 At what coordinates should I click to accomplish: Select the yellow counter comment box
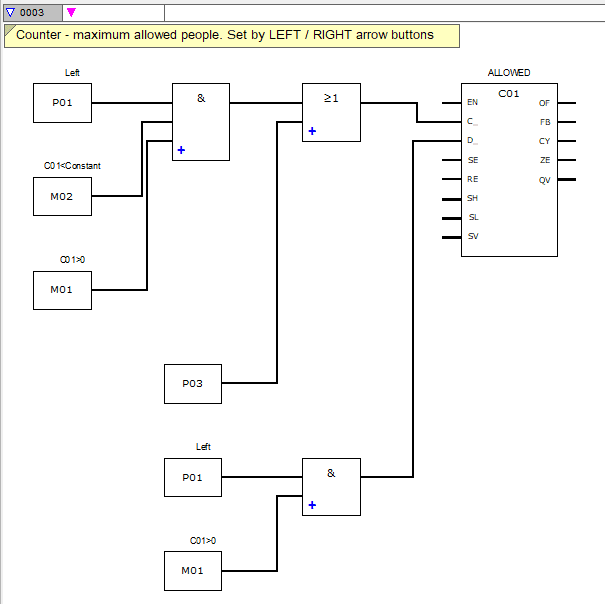point(232,36)
